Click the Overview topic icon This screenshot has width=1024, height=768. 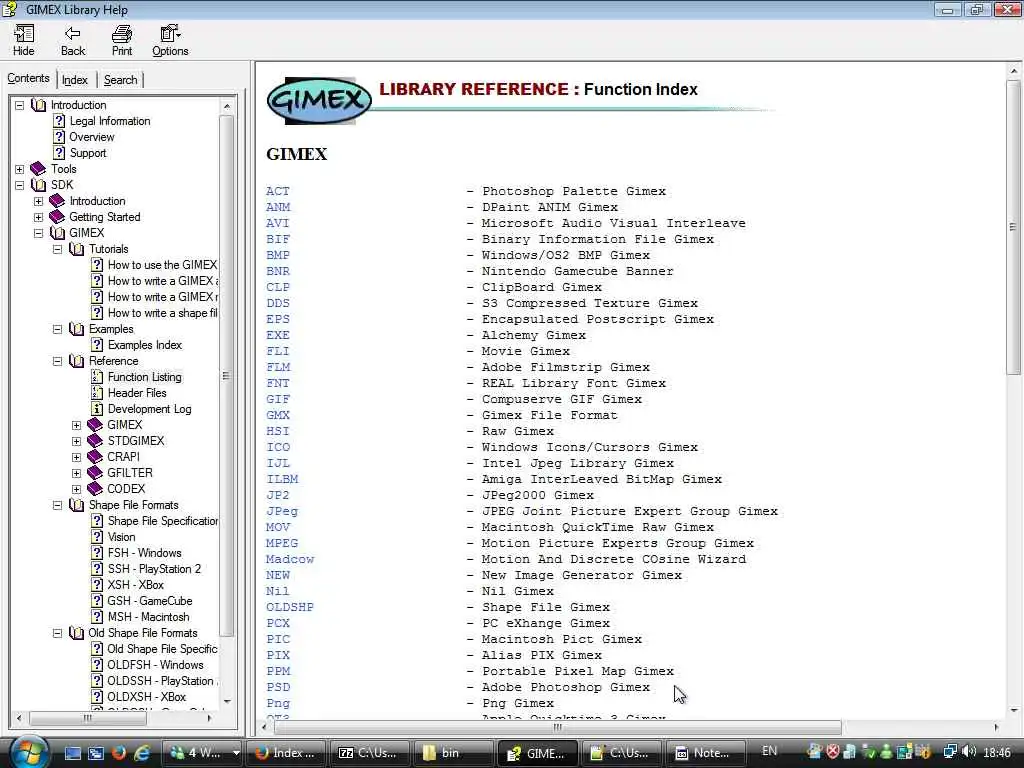(x=59, y=136)
